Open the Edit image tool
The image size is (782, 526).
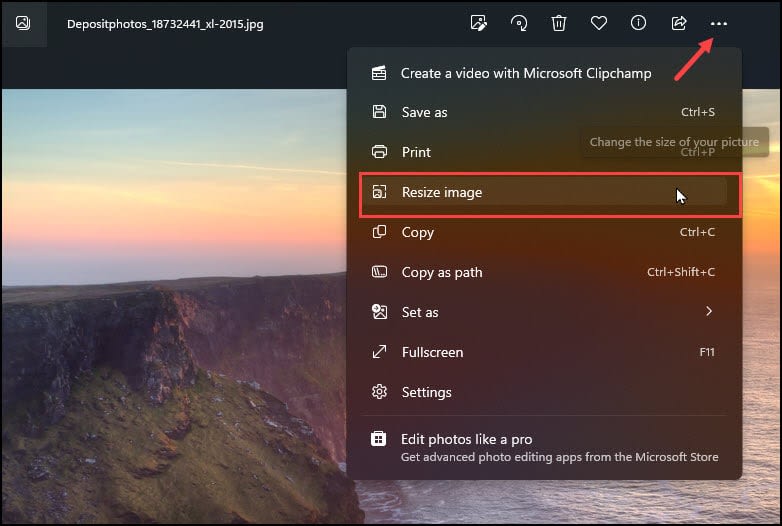coord(479,23)
